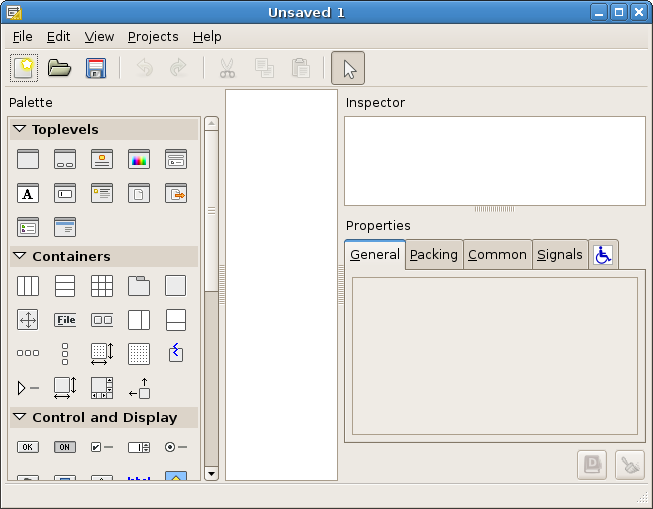The width and height of the screenshot is (653, 509).
Task: Open the Help menu
Action: point(207,37)
